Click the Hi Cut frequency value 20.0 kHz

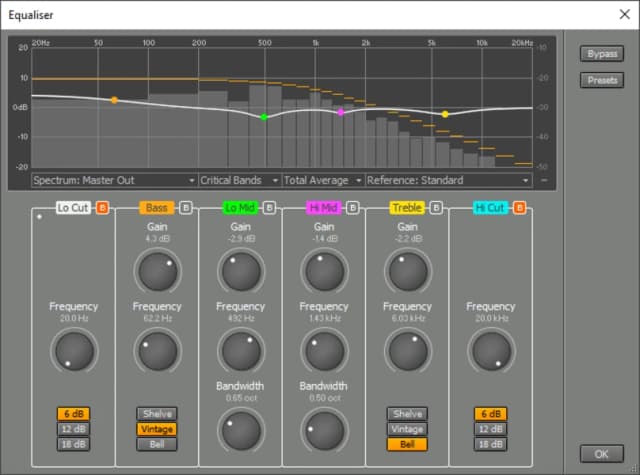point(491,318)
